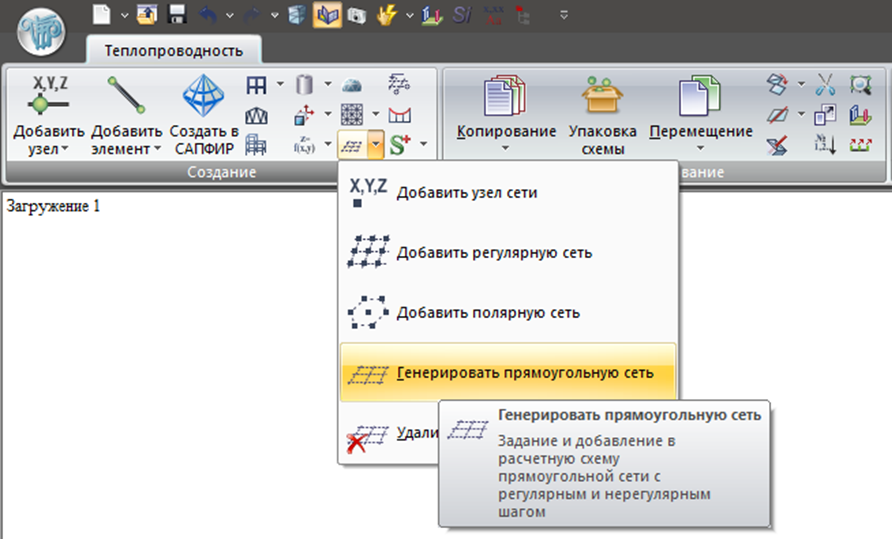Click the scissors cut icon
The width and height of the screenshot is (892, 539).
click(825, 84)
